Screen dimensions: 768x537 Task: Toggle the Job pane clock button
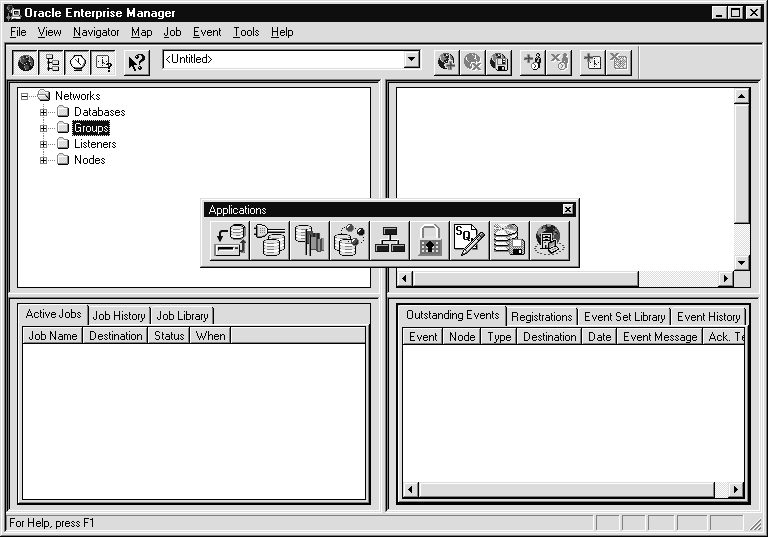point(77,63)
